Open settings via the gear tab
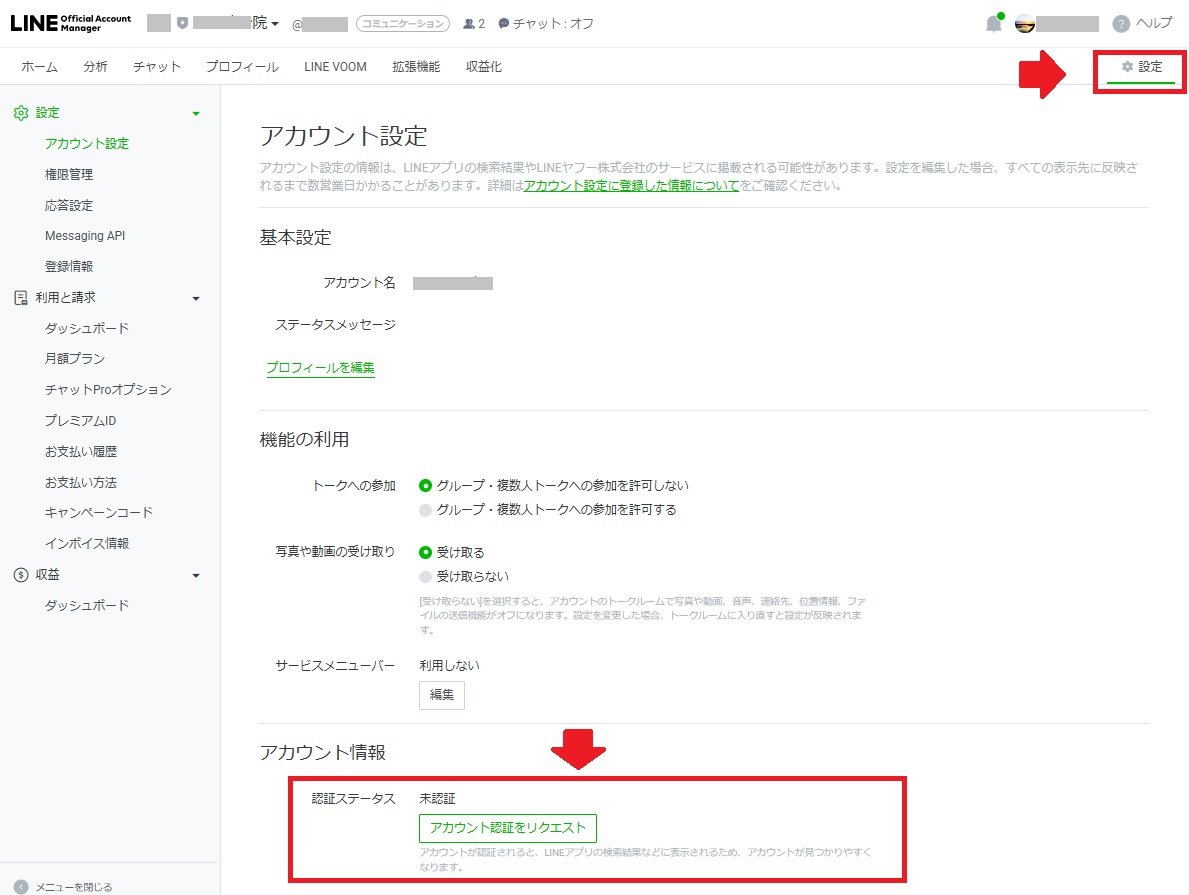Image resolution: width=1189 pixels, height=895 pixels. tap(1141, 67)
